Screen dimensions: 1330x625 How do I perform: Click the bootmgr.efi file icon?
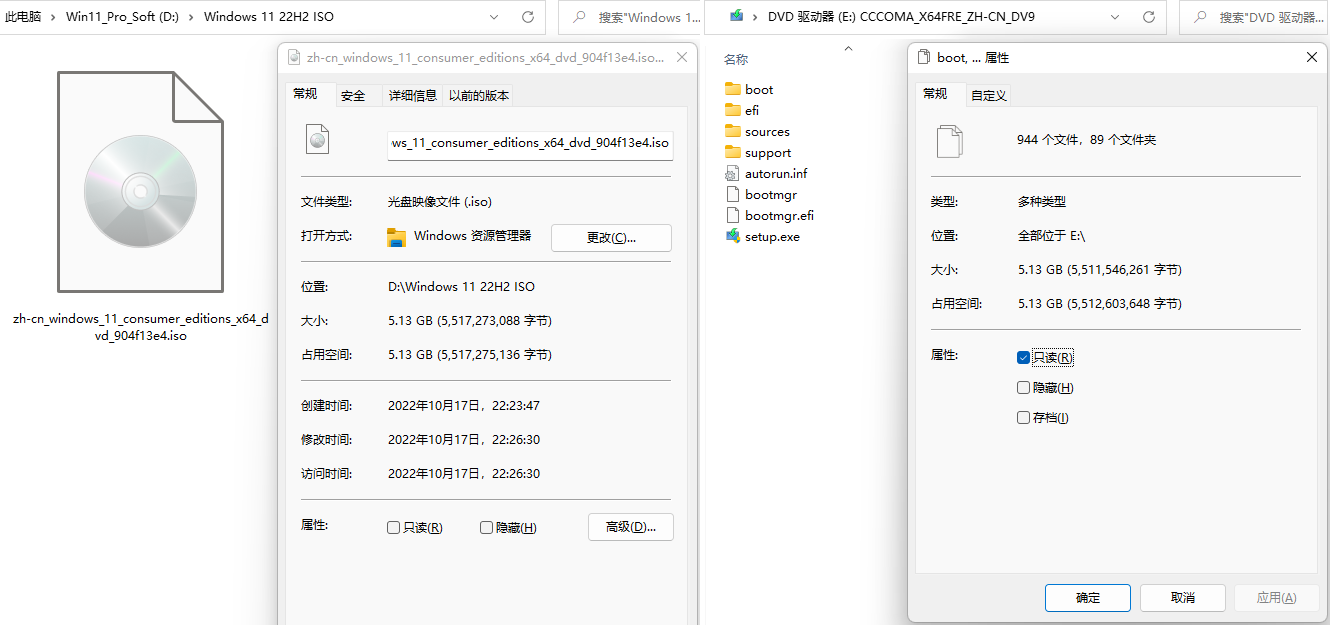coord(732,215)
